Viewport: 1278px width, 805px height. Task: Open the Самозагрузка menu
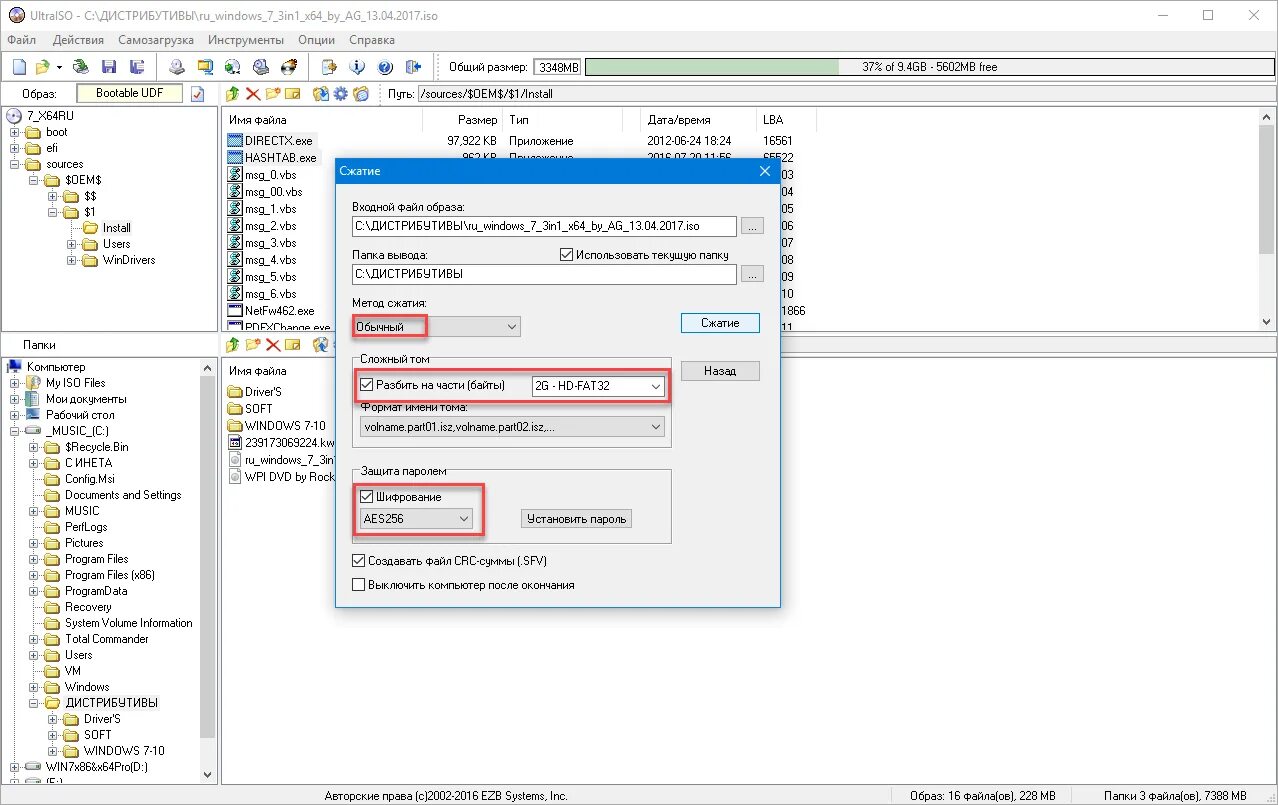(157, 40)
